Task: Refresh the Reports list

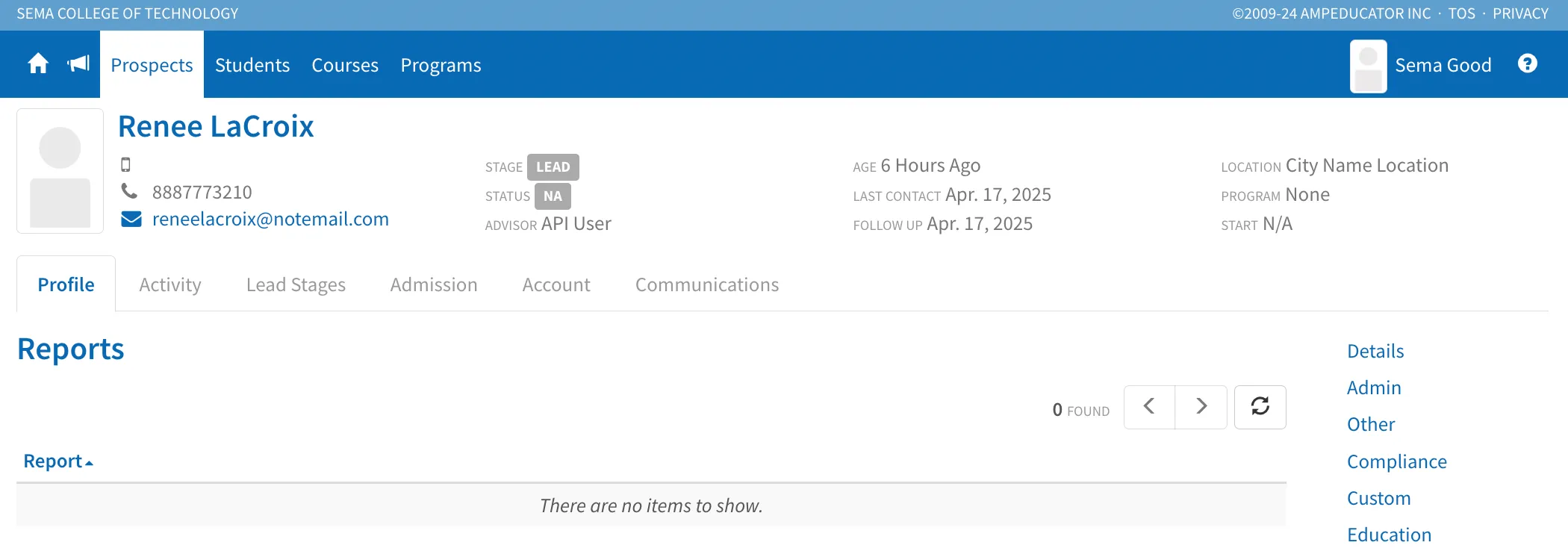Action: click(1260, 407)
